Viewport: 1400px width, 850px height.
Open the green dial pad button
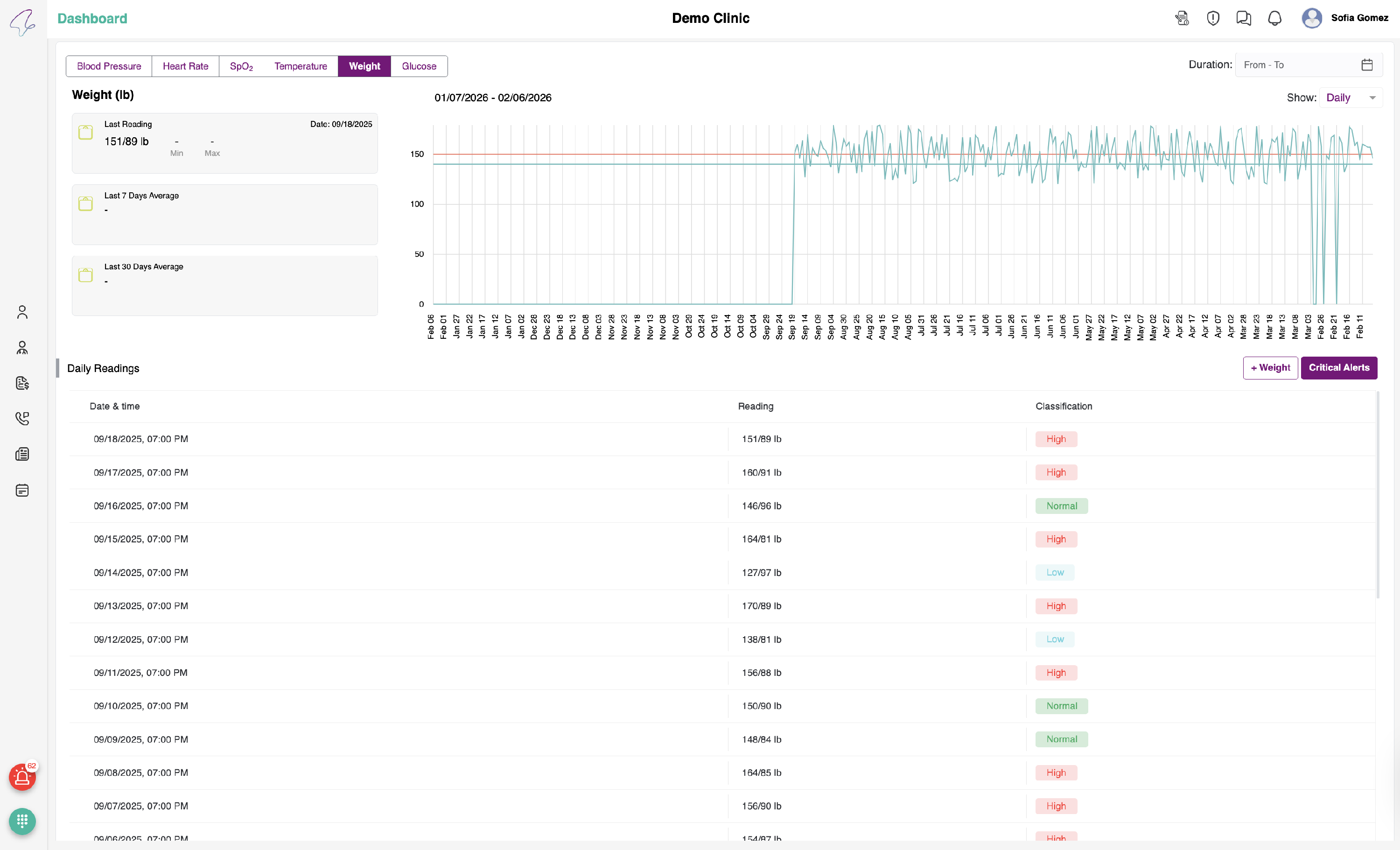pyautogui.click(x=22, y=821)
